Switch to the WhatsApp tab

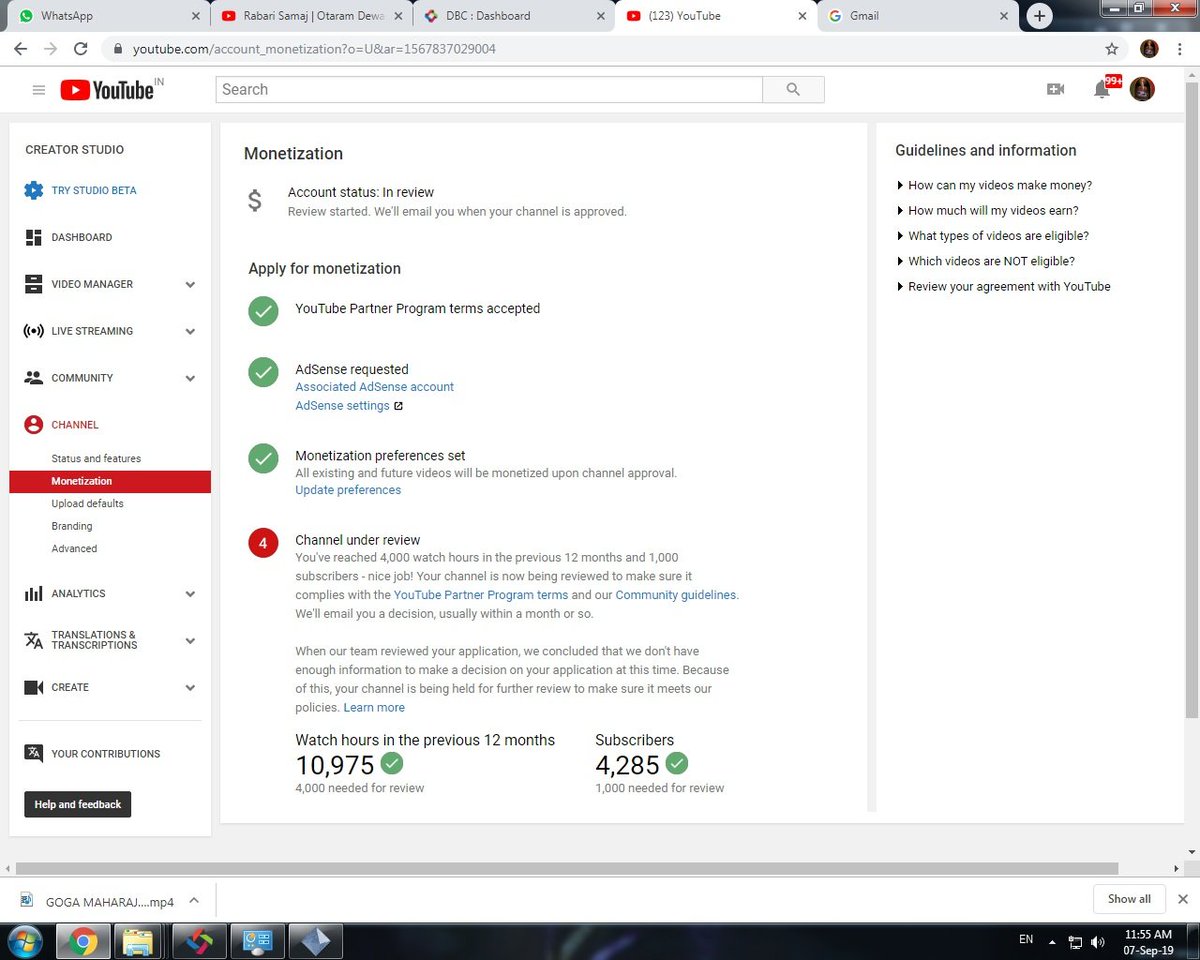106,16
